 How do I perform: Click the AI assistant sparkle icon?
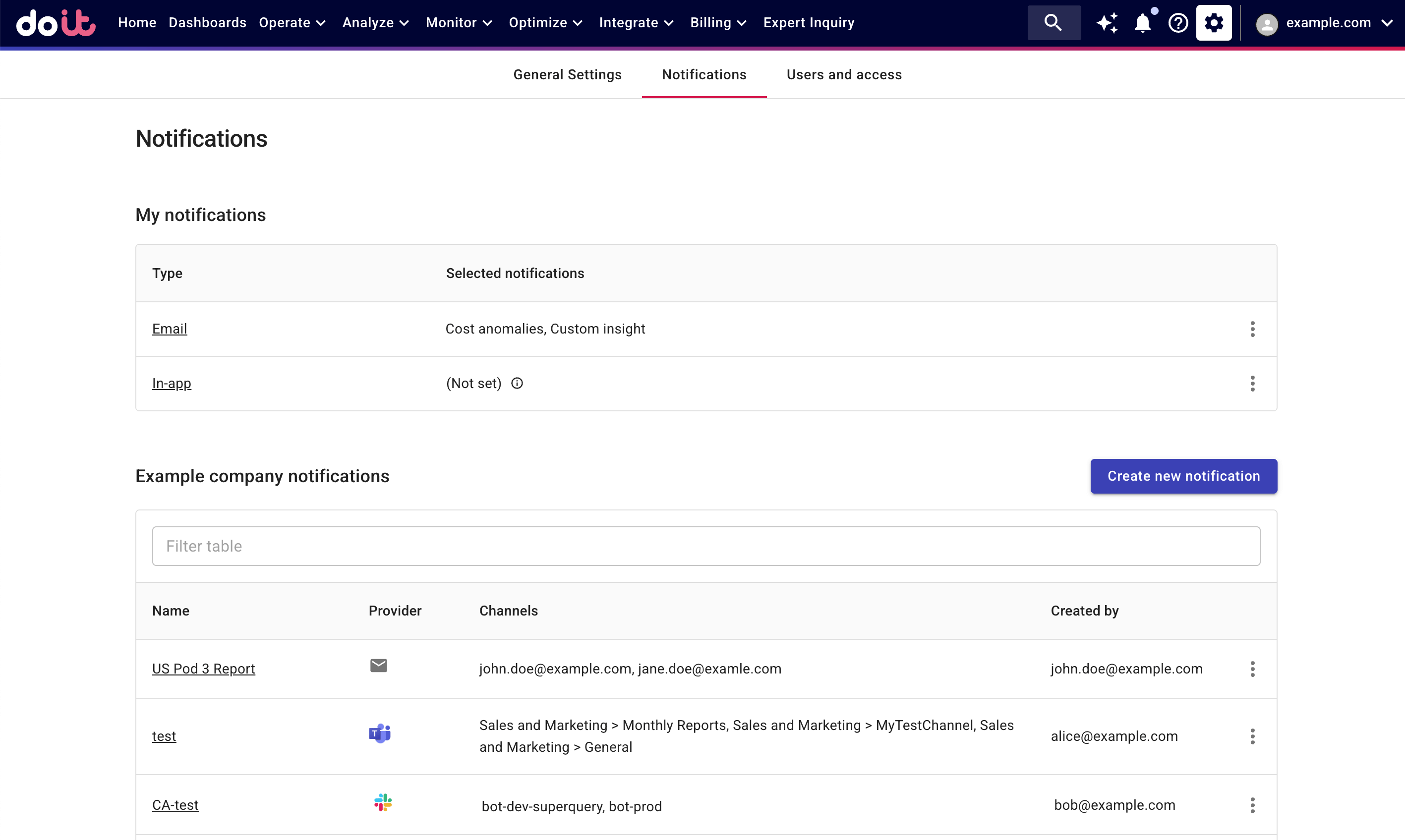click(1107, 23)
